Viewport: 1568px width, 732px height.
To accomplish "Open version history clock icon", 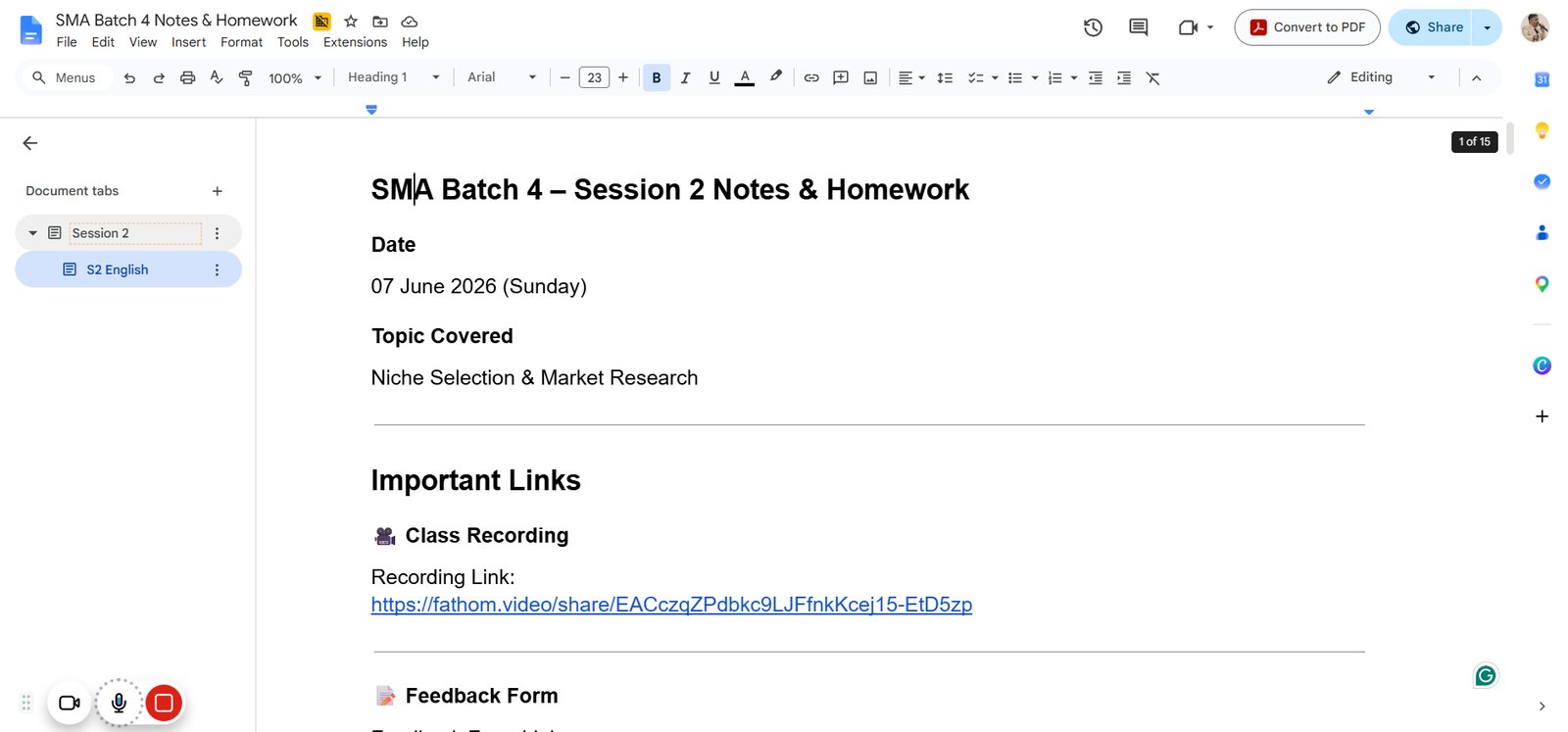I will (1093, 27).
